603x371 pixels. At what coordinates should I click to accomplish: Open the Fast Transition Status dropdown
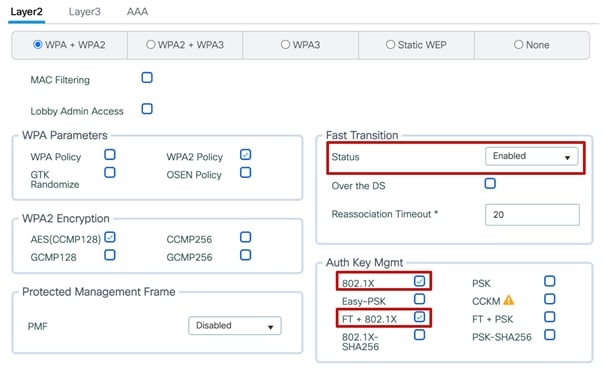(531, 156)
